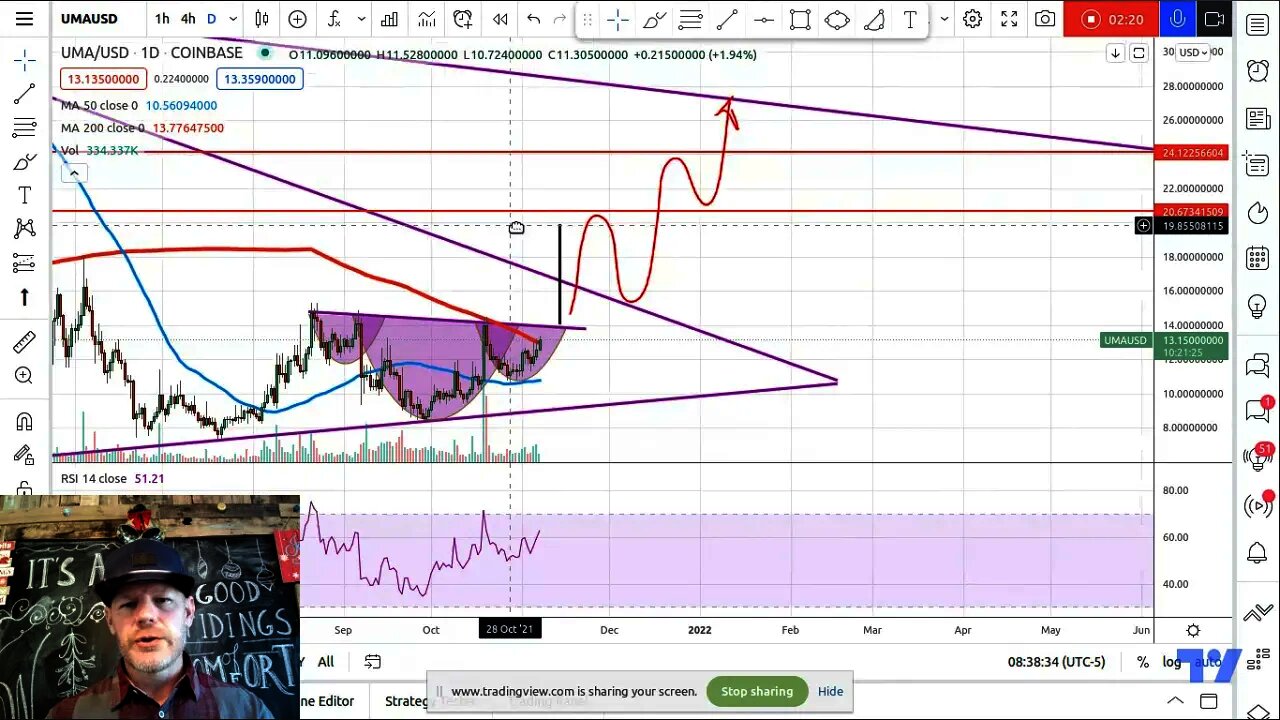
Task: Pick the ellipse shape tool
Action: (x=837, y=18)
